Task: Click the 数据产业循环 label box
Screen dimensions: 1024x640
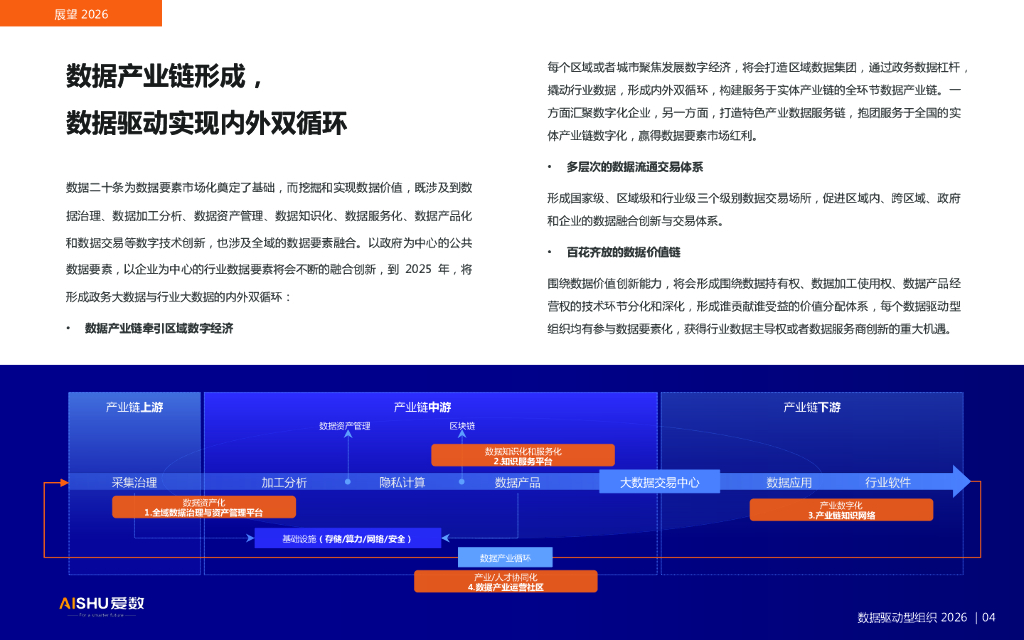Action: pyautogui.click(x=505, y=557)
